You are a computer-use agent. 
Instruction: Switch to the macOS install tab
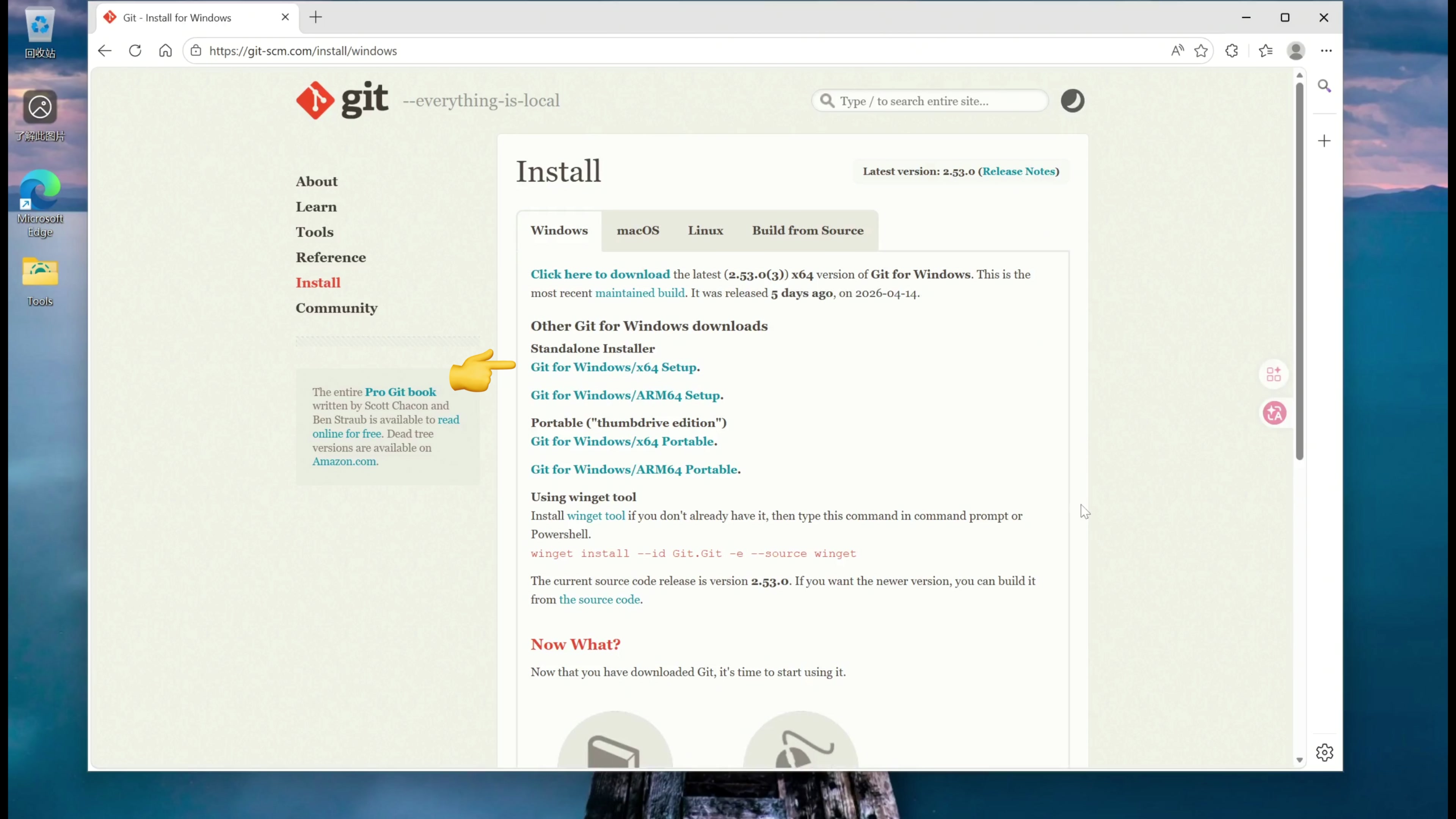click(x=637, y=231)
